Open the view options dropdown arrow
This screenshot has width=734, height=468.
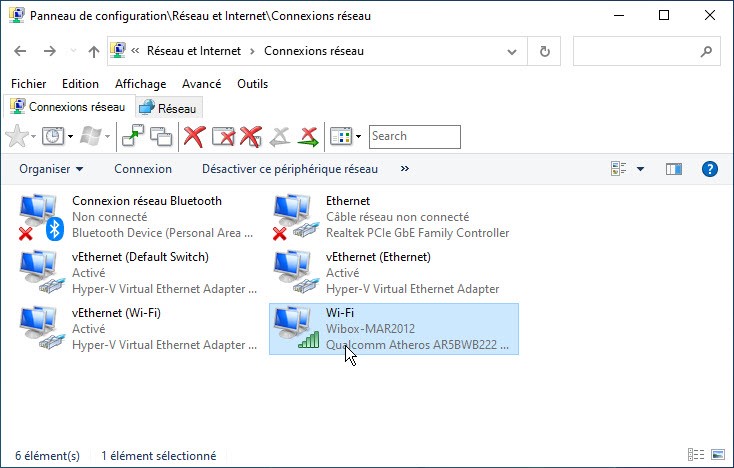click(640, 169)
